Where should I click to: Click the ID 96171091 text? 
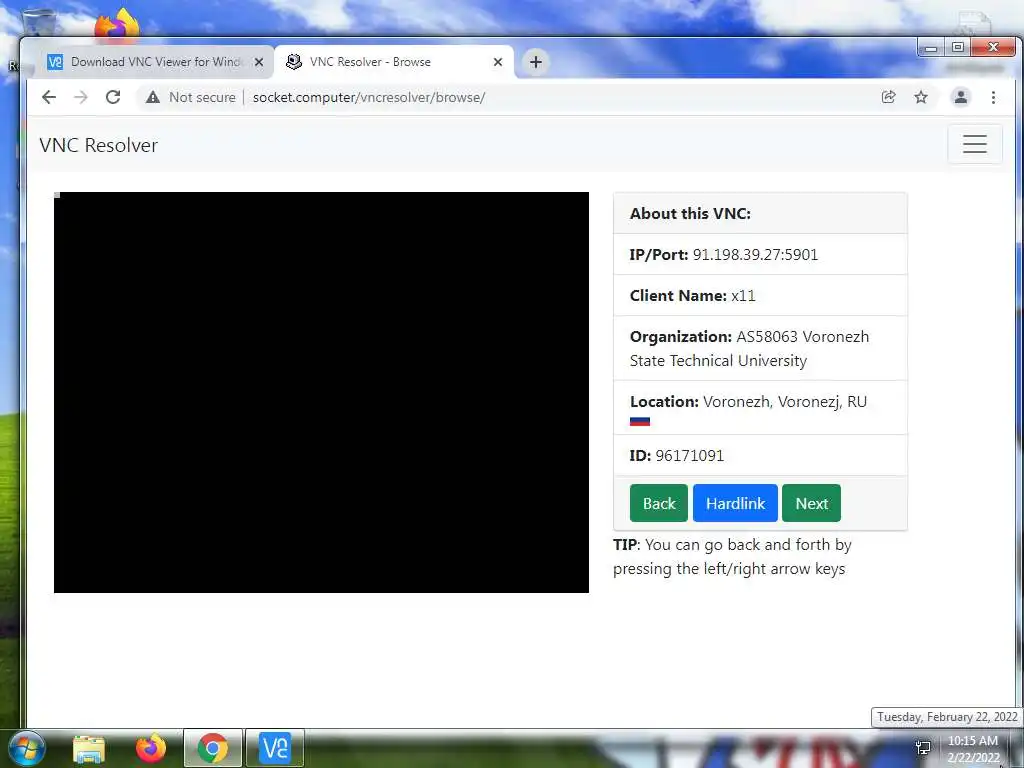677,456
